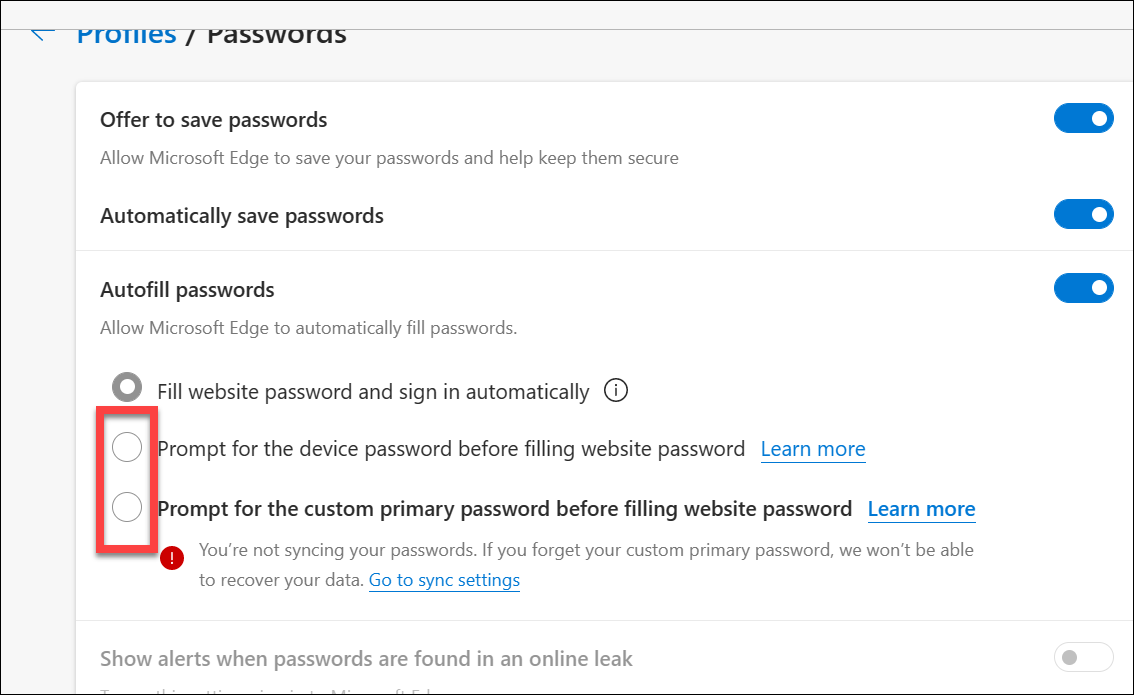Select the custom primary password radio button
The height and width of the screenshot is (695, 1134).
pyautogui.click(x=127, y=508)
